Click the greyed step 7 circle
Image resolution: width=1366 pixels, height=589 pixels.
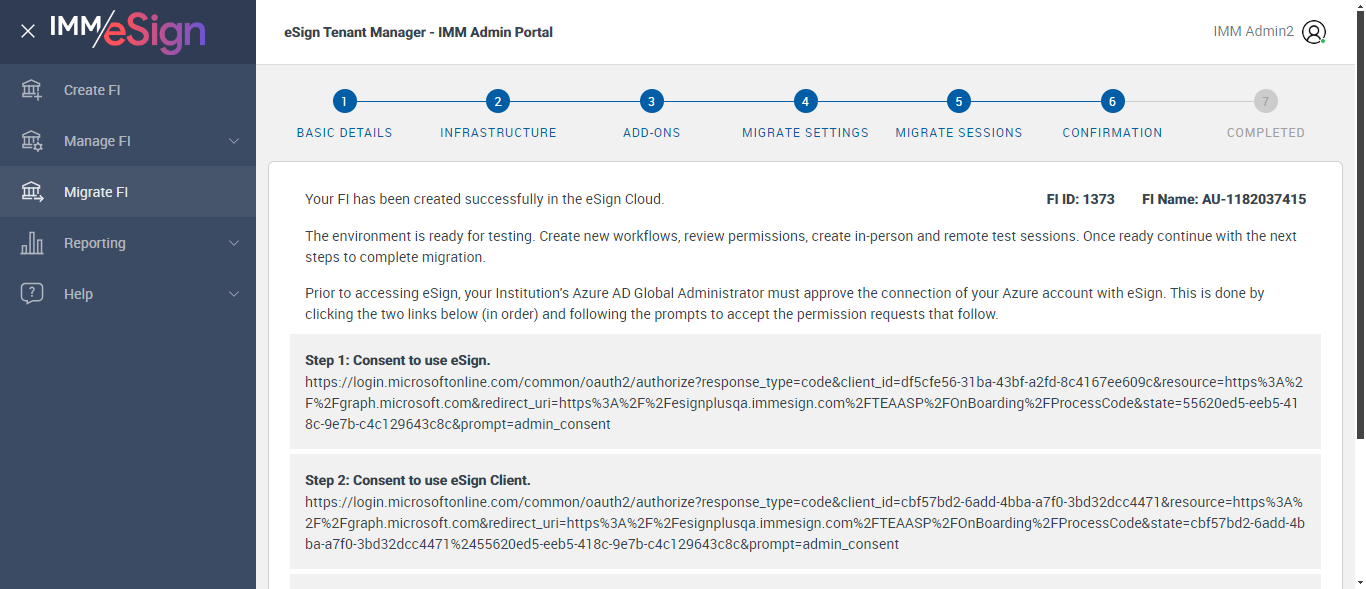1266,101
